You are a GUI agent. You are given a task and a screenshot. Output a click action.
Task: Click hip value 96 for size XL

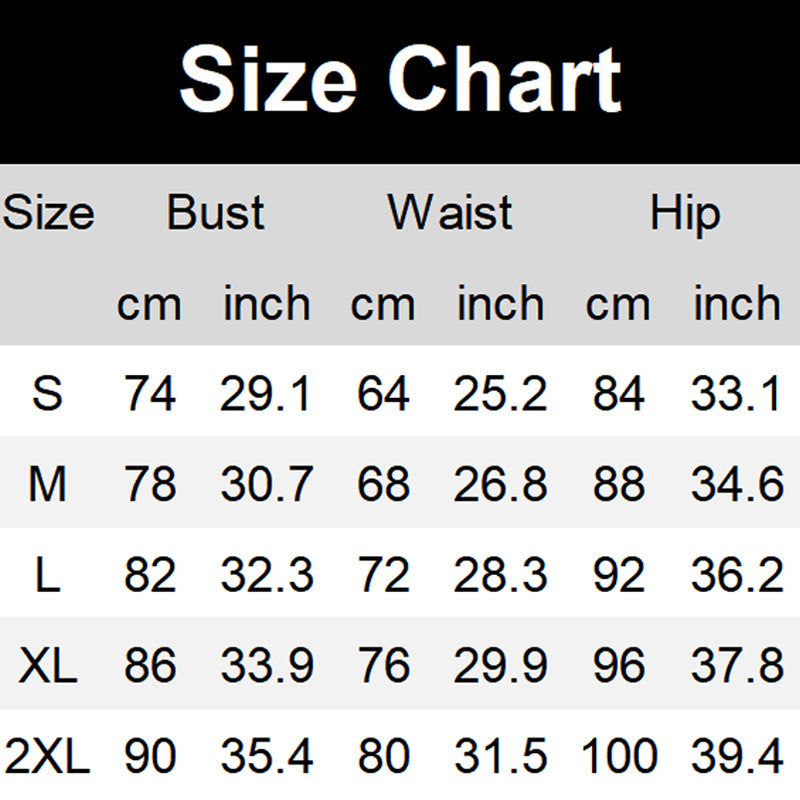tap(618, 666)
